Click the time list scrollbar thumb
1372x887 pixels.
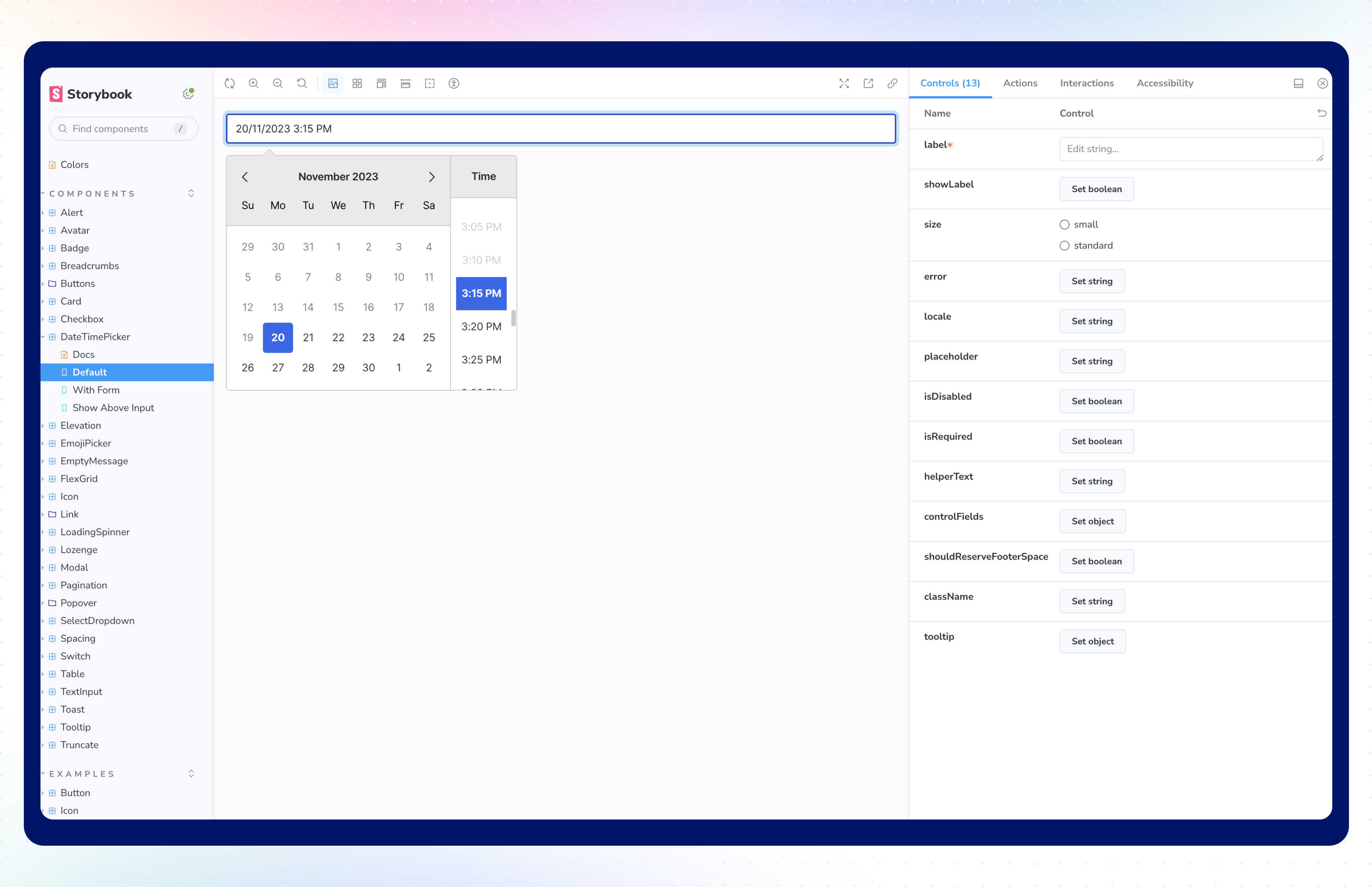pyautogui.click(x=513, y=318)
